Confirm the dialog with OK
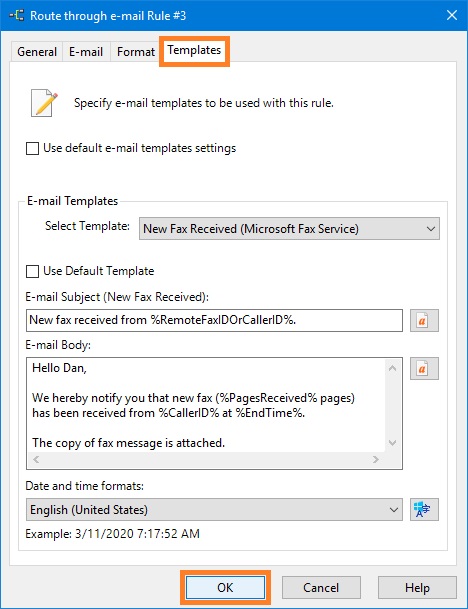This screenshot has height=609, width=468. coord(225,587)
